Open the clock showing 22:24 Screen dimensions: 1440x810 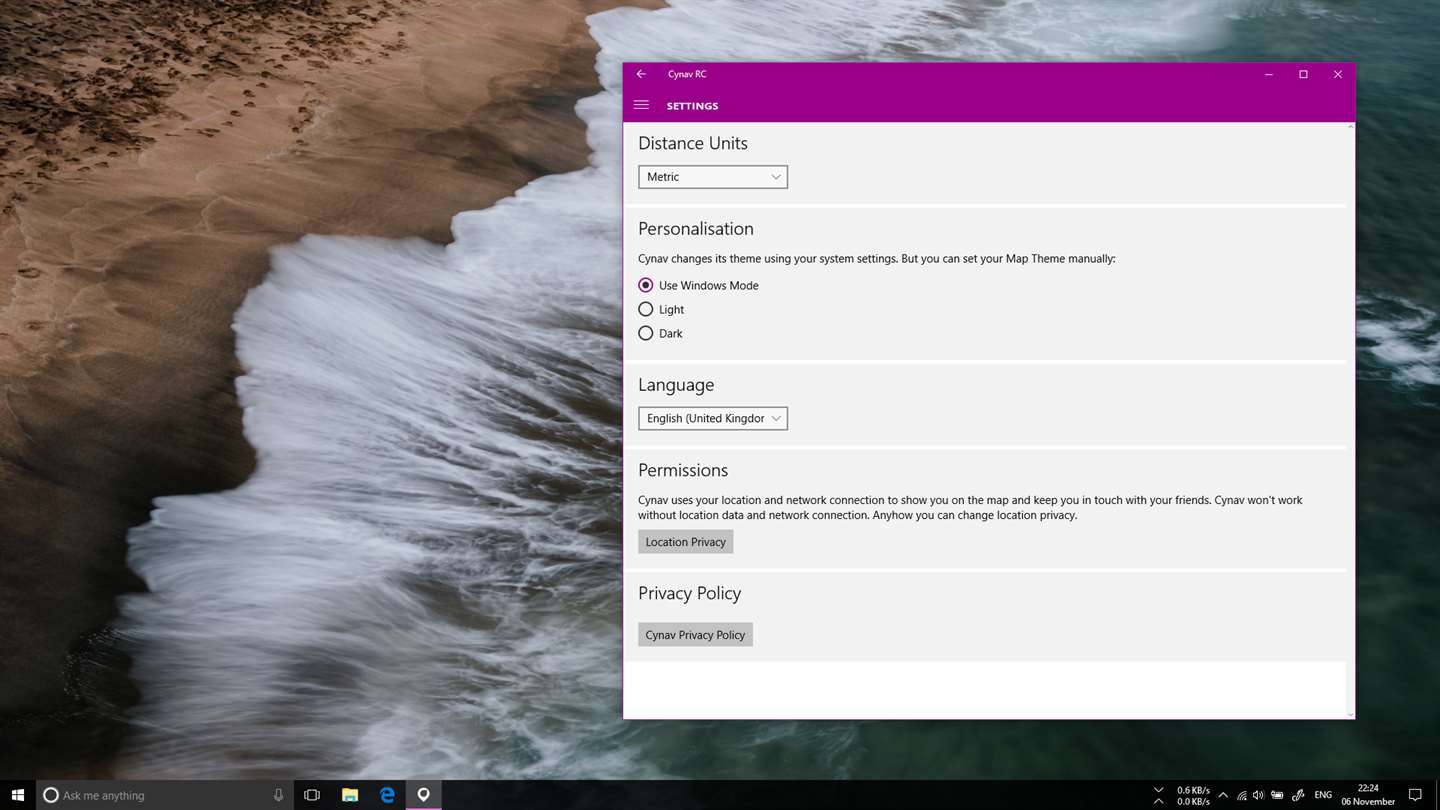tap(1368, 795)
